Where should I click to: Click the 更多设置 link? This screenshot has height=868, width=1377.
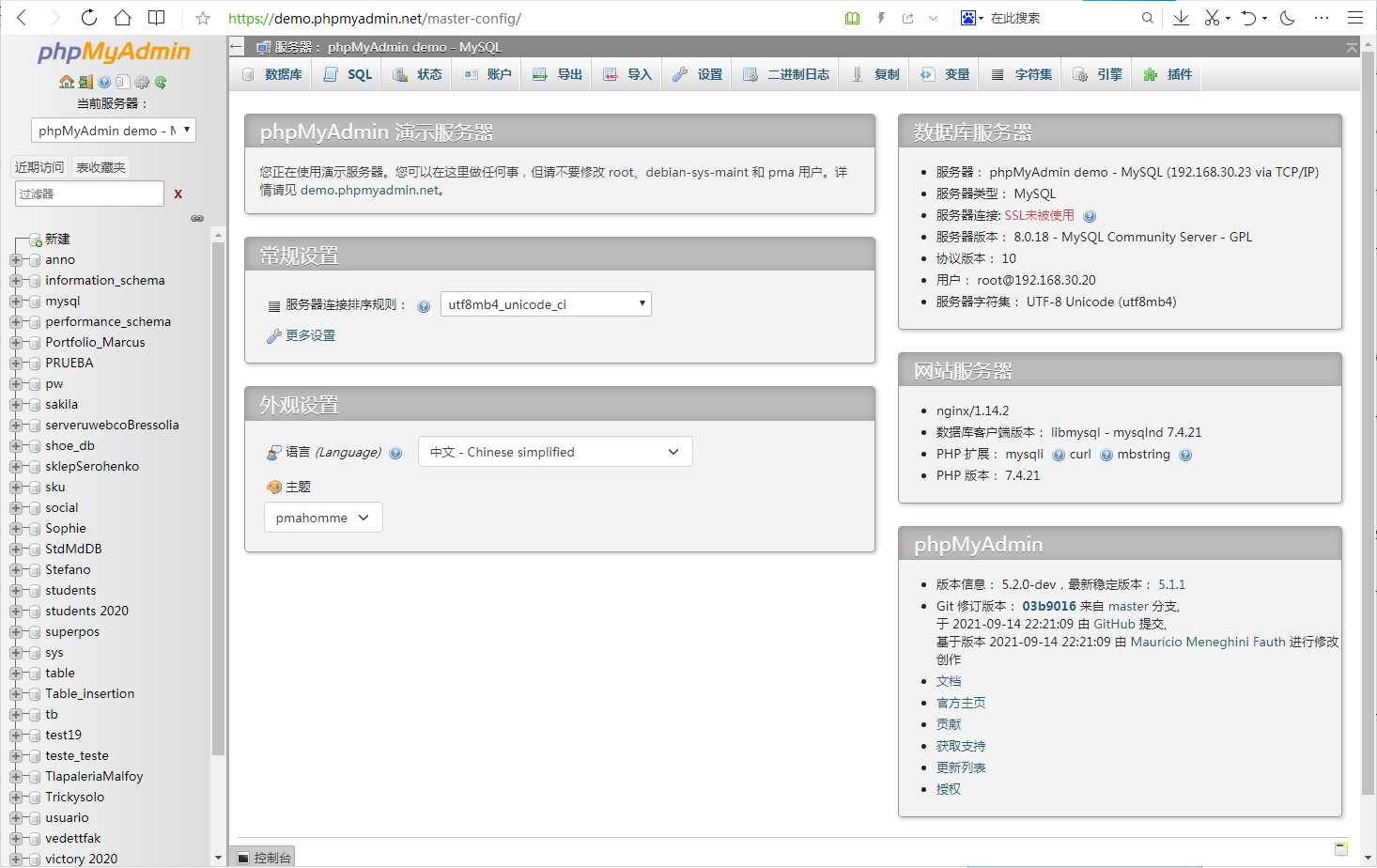click(x=310, y=335)
